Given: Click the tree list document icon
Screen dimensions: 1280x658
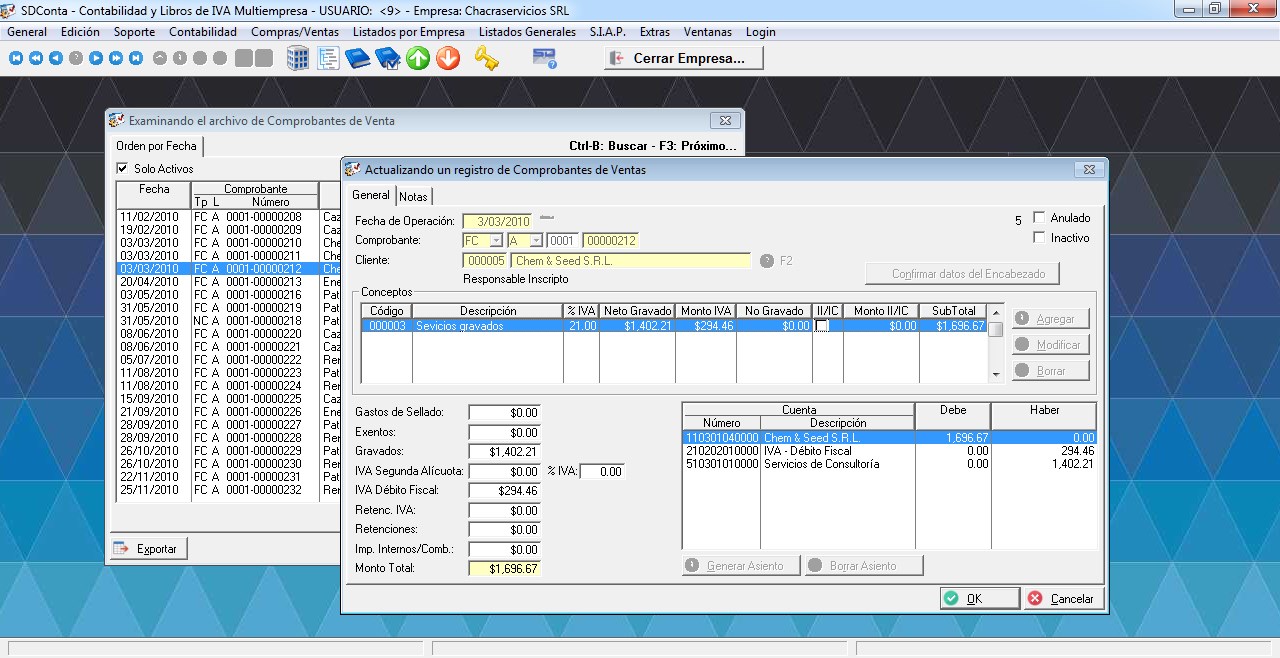Looking at the screenshot, I should [328, 58].
